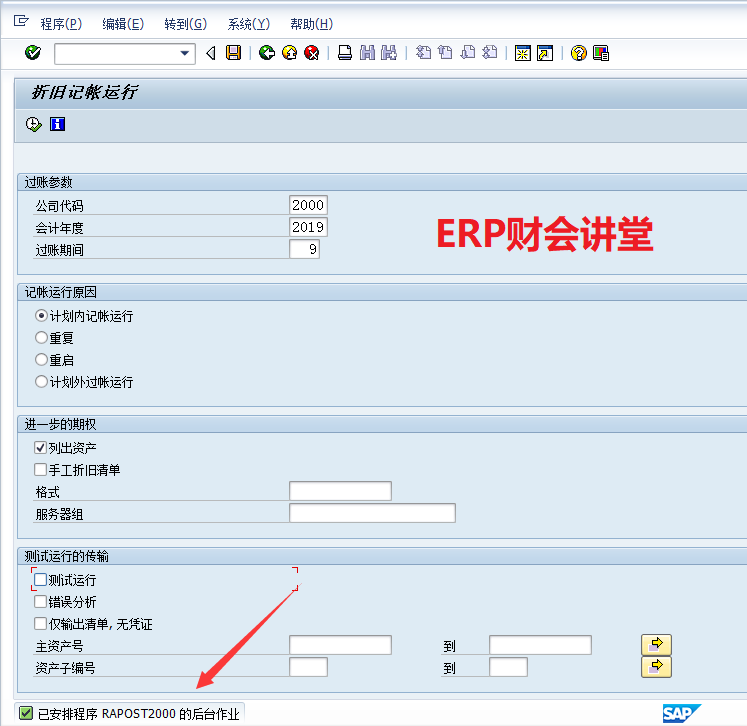Tick the 错误分析 checkbox

(x=41, y=602)
